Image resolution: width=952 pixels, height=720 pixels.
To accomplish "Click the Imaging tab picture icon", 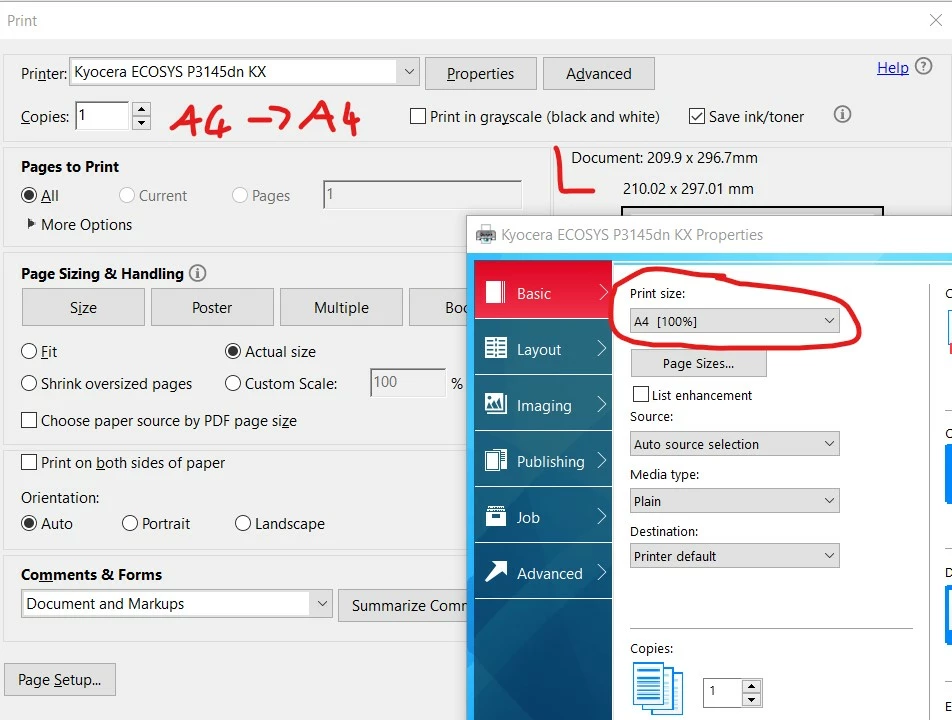I will click(495, 404).
